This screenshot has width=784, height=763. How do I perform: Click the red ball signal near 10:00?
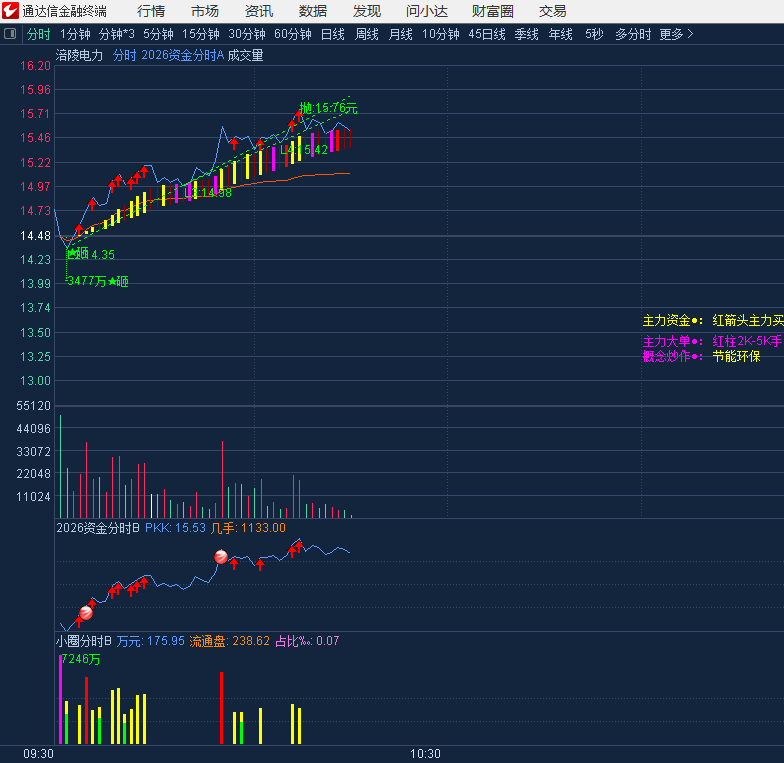pos(221,557)
